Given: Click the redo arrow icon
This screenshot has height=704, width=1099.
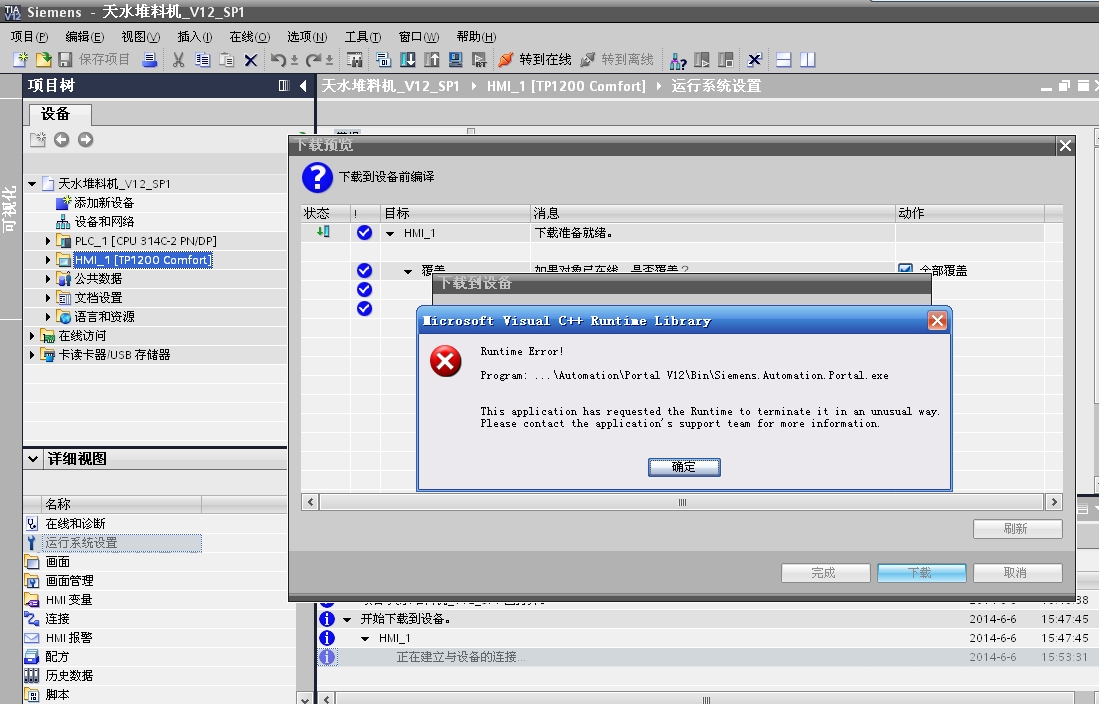Looking at the screenshot, I should [x=313, y=60].
